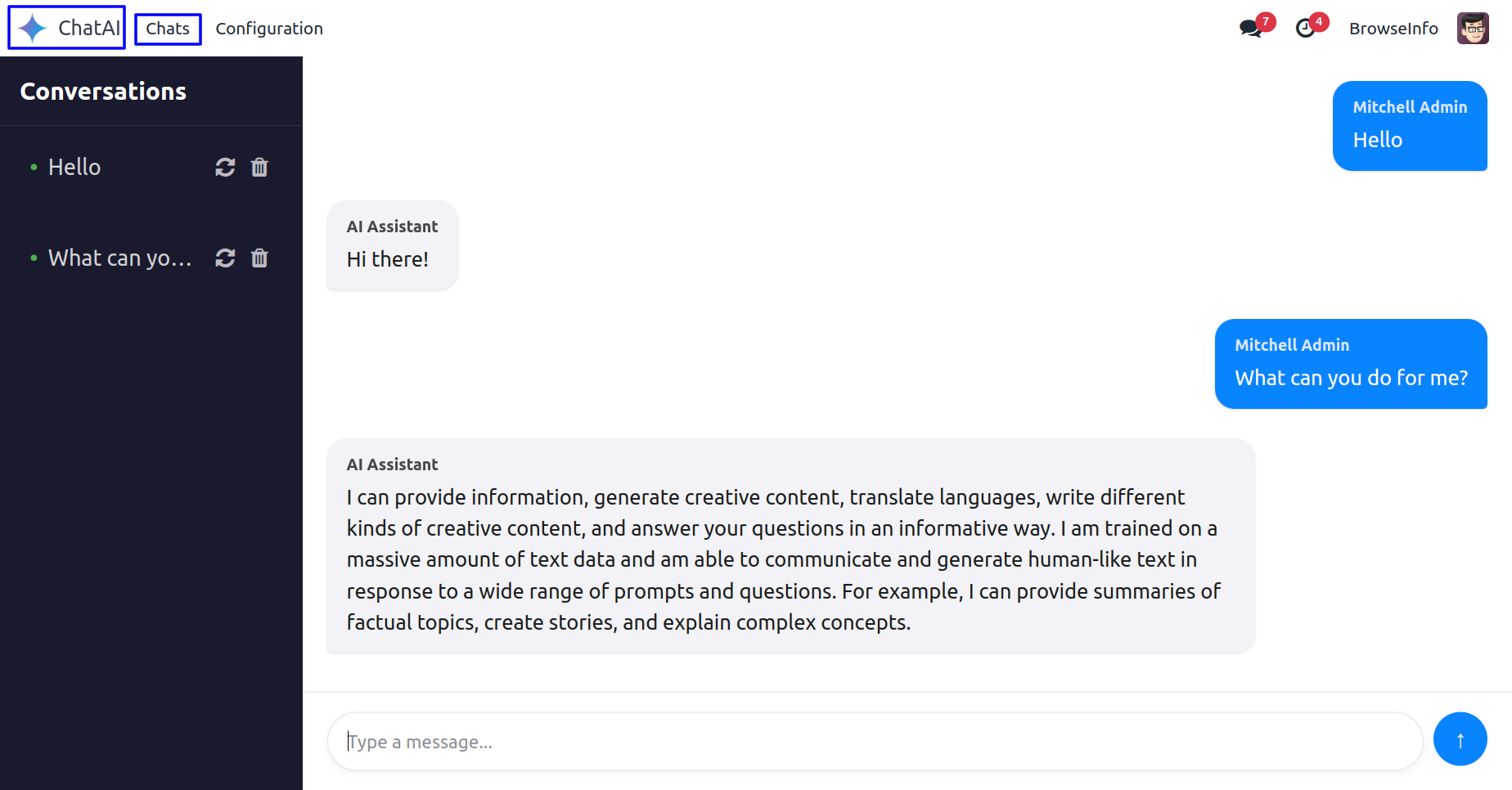Click the Conversations sidebar heading
1512x790 pixels.
click(x=103, y=92)
